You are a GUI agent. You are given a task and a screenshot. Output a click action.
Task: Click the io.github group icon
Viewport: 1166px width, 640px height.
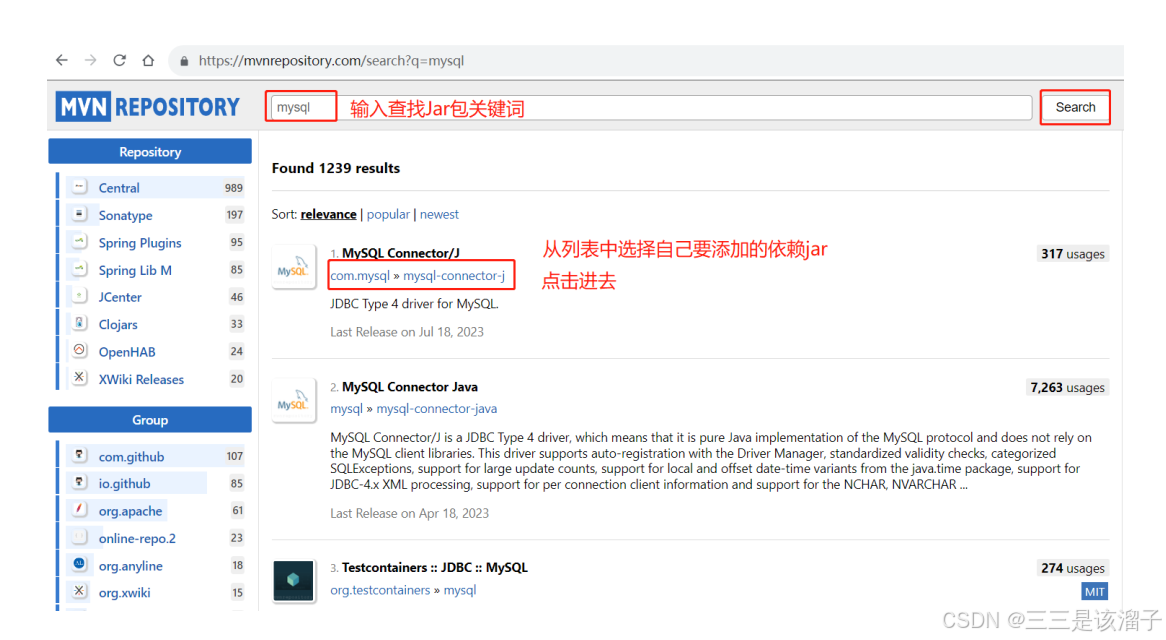(x=80, y=482)
